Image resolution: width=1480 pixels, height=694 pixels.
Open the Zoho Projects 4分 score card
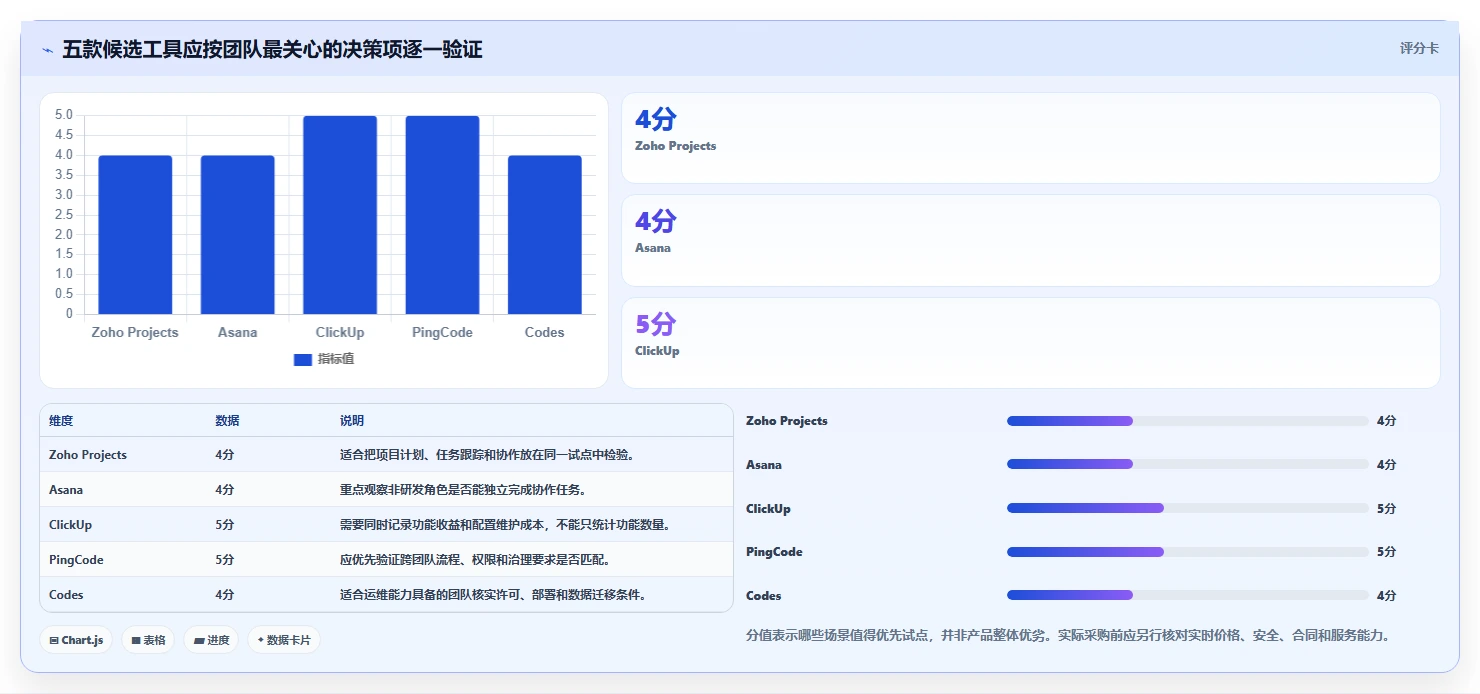point(1030,138)
